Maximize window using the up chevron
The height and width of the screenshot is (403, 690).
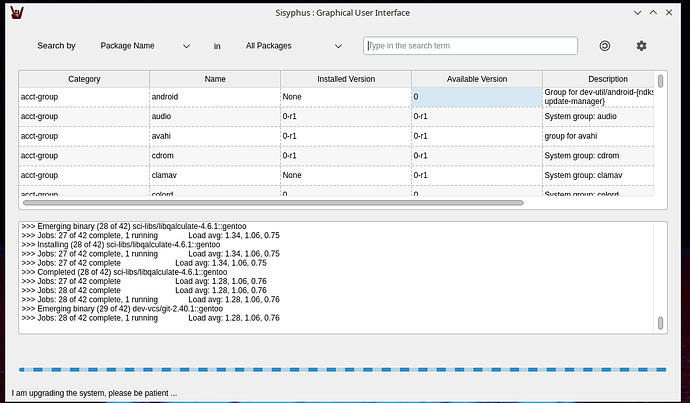(653, 13)
